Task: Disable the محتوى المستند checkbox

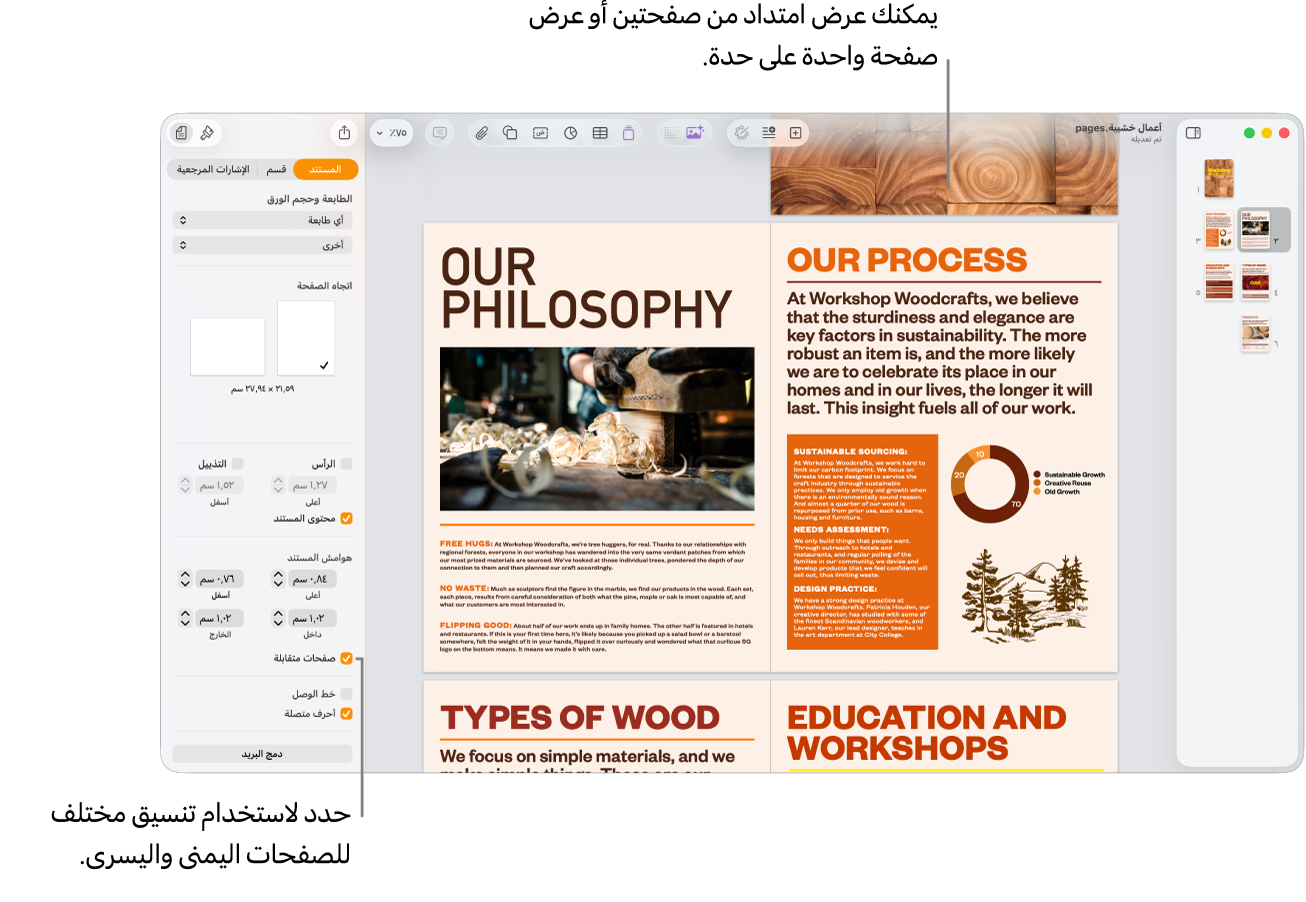Action: click(346, 519)
